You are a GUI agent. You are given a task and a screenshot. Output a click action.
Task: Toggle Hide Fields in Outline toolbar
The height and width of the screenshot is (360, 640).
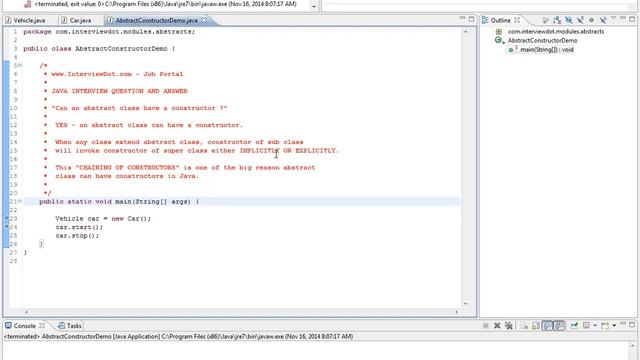pyautogui.click(x=569, y=20)
